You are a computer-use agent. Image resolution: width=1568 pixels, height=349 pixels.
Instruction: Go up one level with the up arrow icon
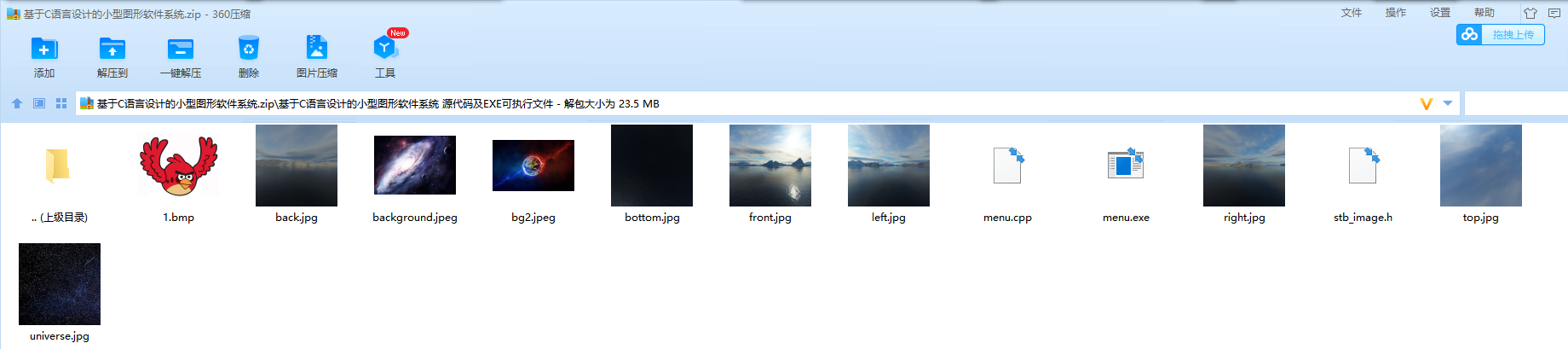point(17,103)
